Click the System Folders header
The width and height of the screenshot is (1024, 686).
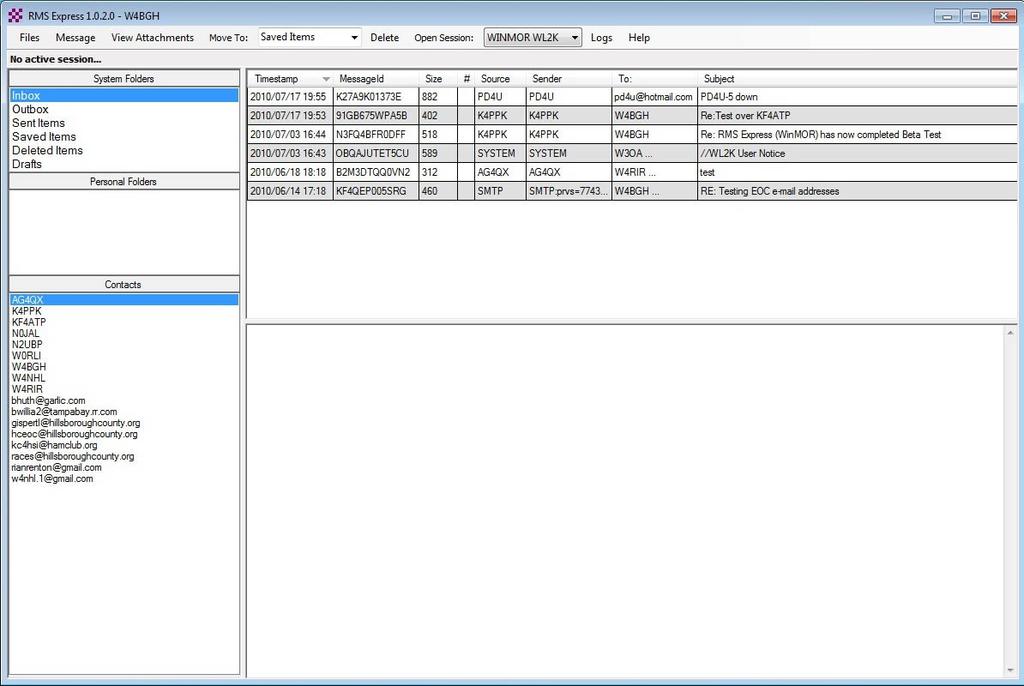(x=124, y=78)
